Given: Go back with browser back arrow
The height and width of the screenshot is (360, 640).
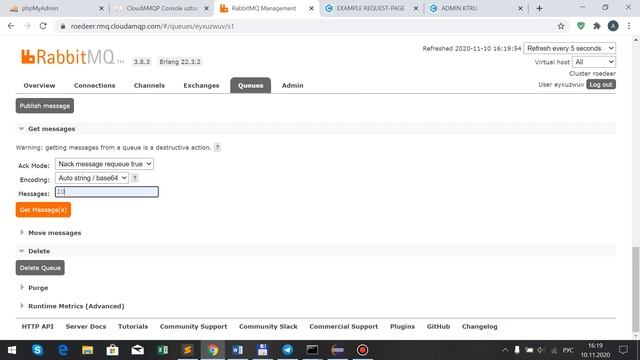Looking at the screenshot, I should coord(11,26).
